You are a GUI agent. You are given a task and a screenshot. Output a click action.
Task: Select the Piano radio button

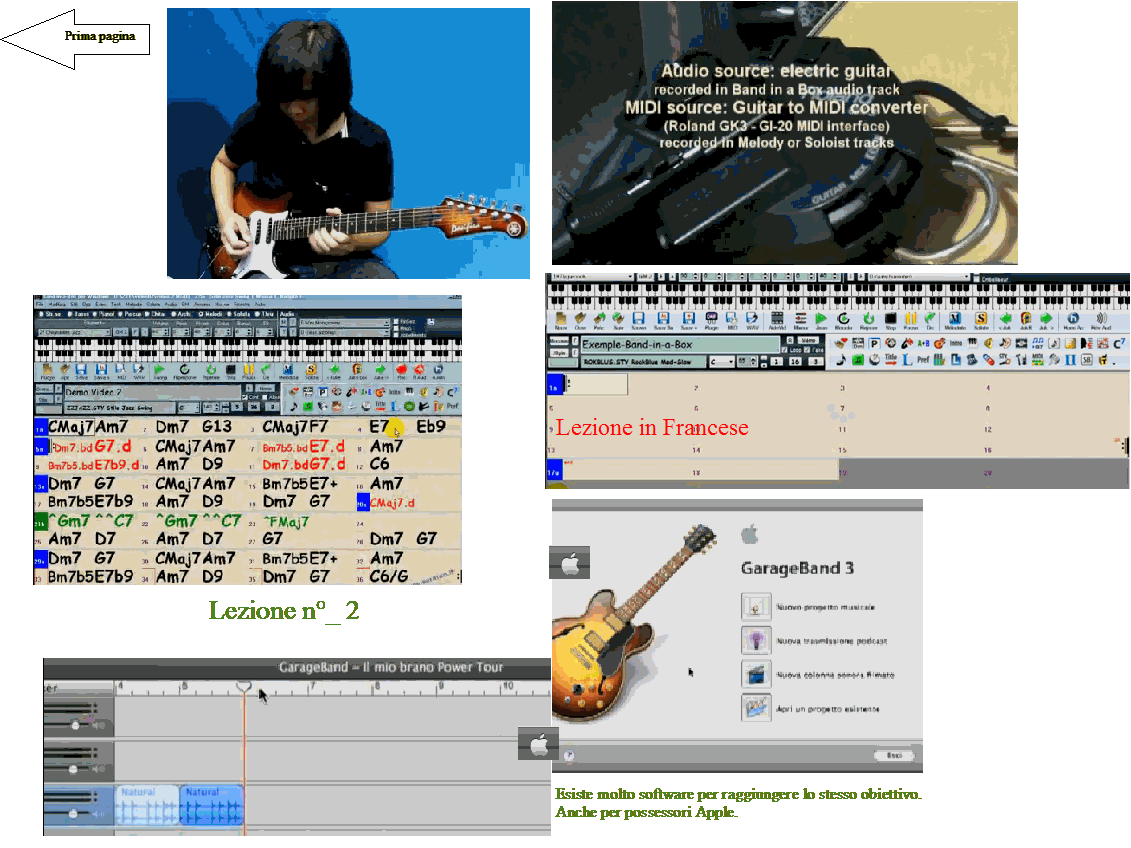94,314
